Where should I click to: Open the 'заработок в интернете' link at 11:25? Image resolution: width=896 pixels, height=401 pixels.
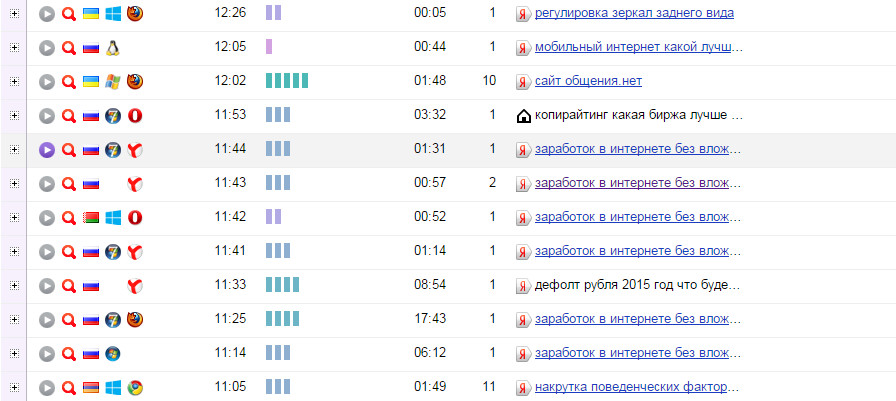point(639,319)
